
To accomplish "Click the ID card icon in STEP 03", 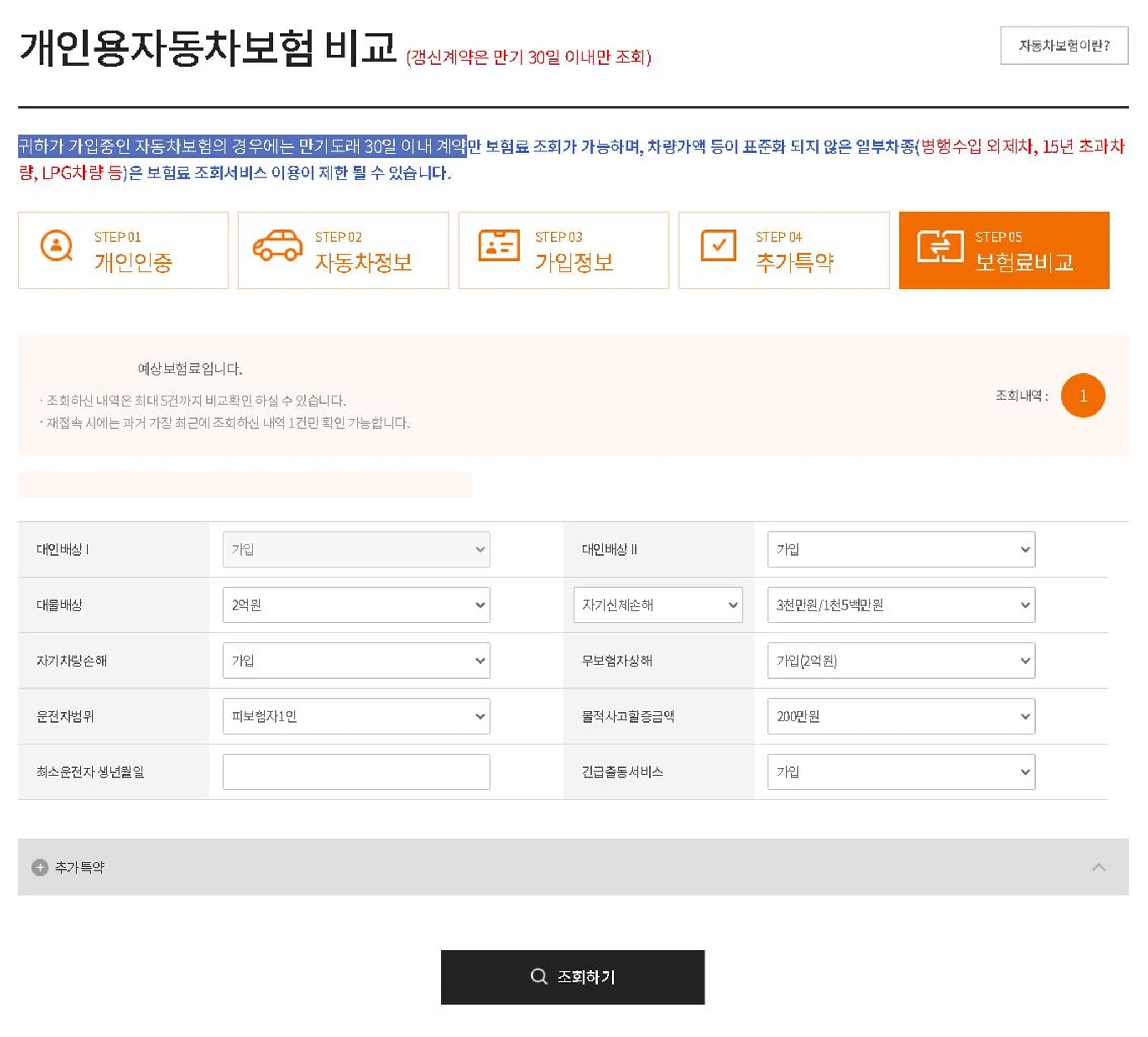I will [x=499, y=245].
